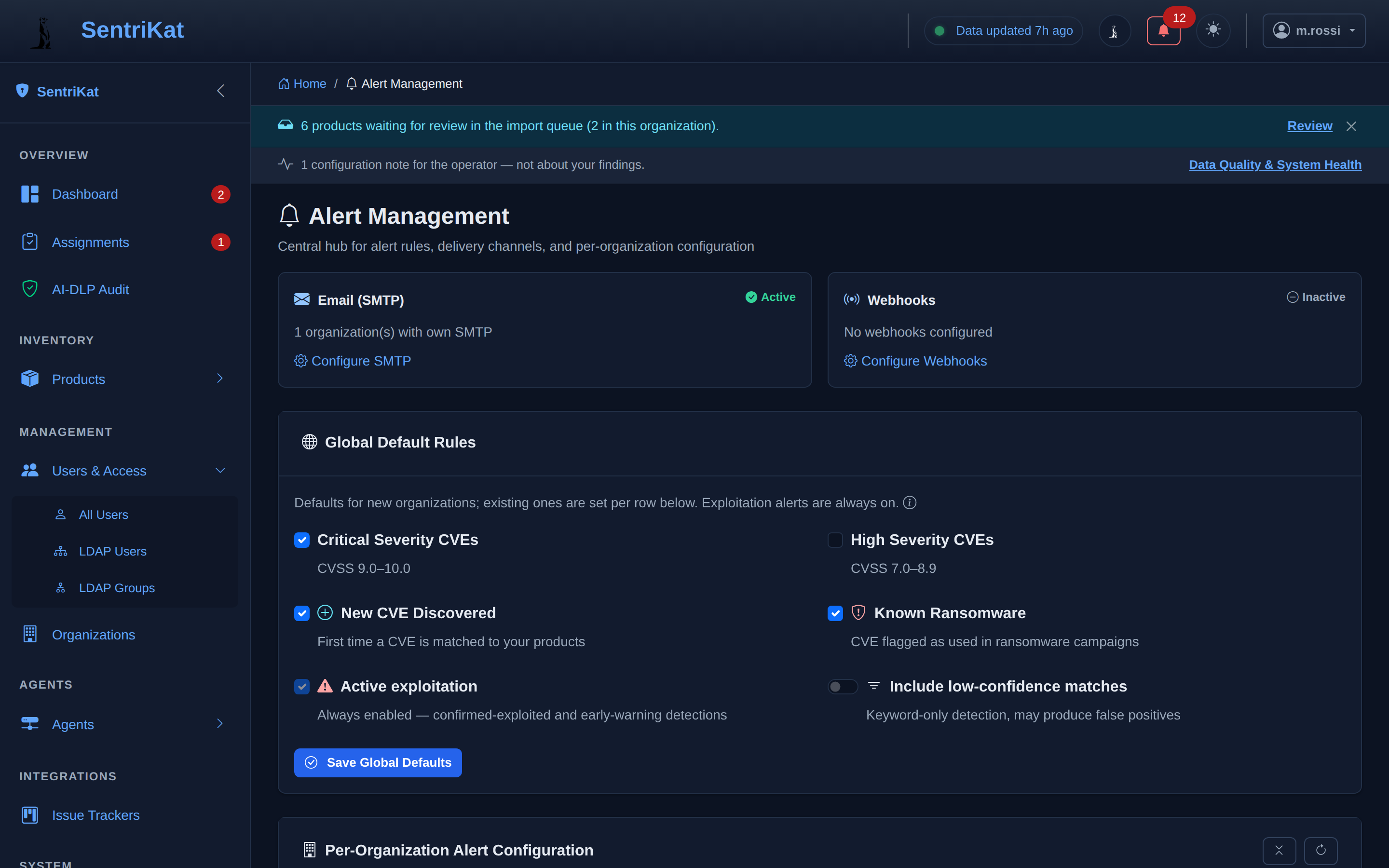The height and width of the screenshot is (868, 1389).
Task: Click the Products box icon
Action: coord(30,379)
